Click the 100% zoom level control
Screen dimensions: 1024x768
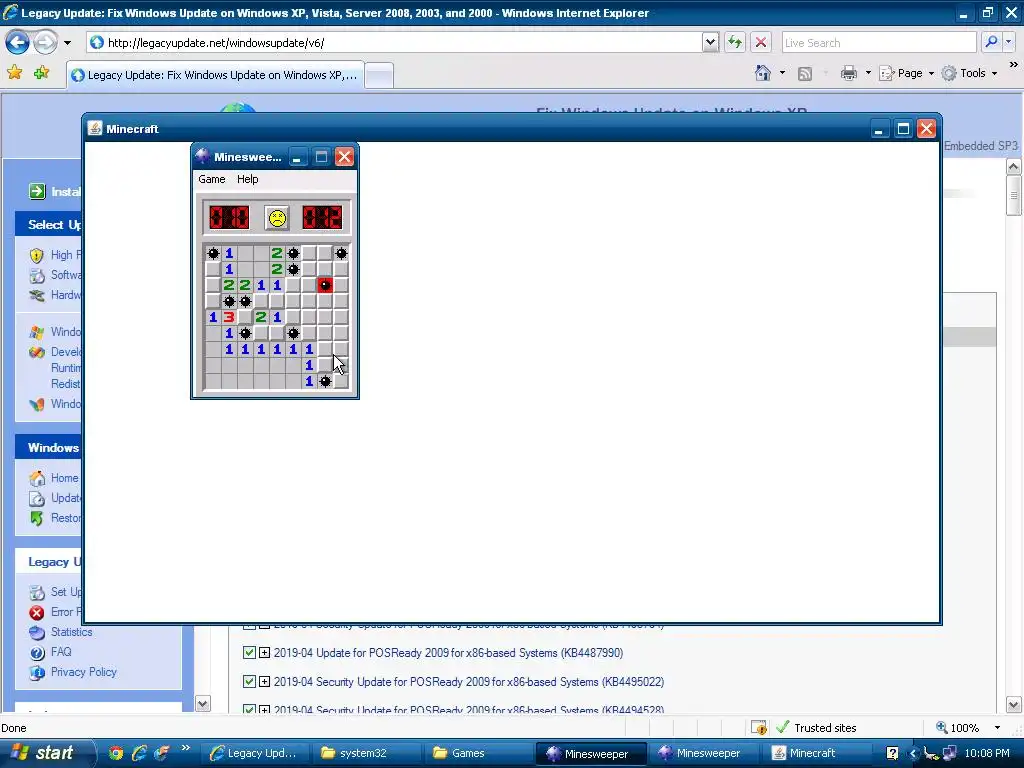pyautogui.click(x=958, y=728)
